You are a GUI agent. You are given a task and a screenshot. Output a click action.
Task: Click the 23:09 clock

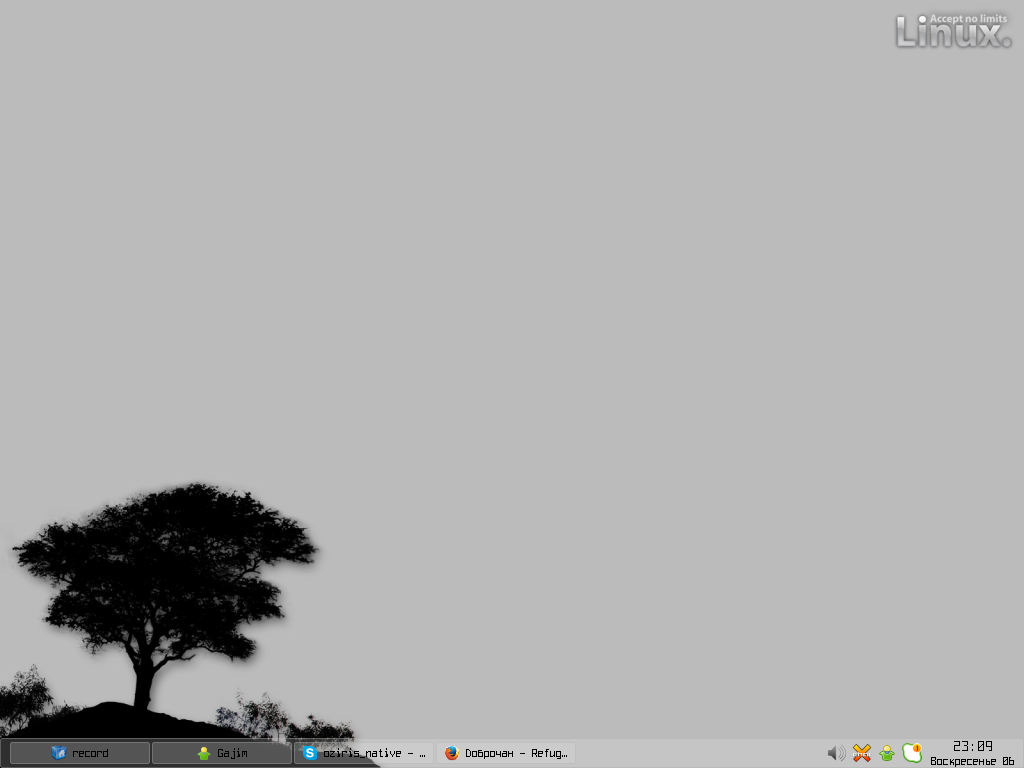point(972,746)
